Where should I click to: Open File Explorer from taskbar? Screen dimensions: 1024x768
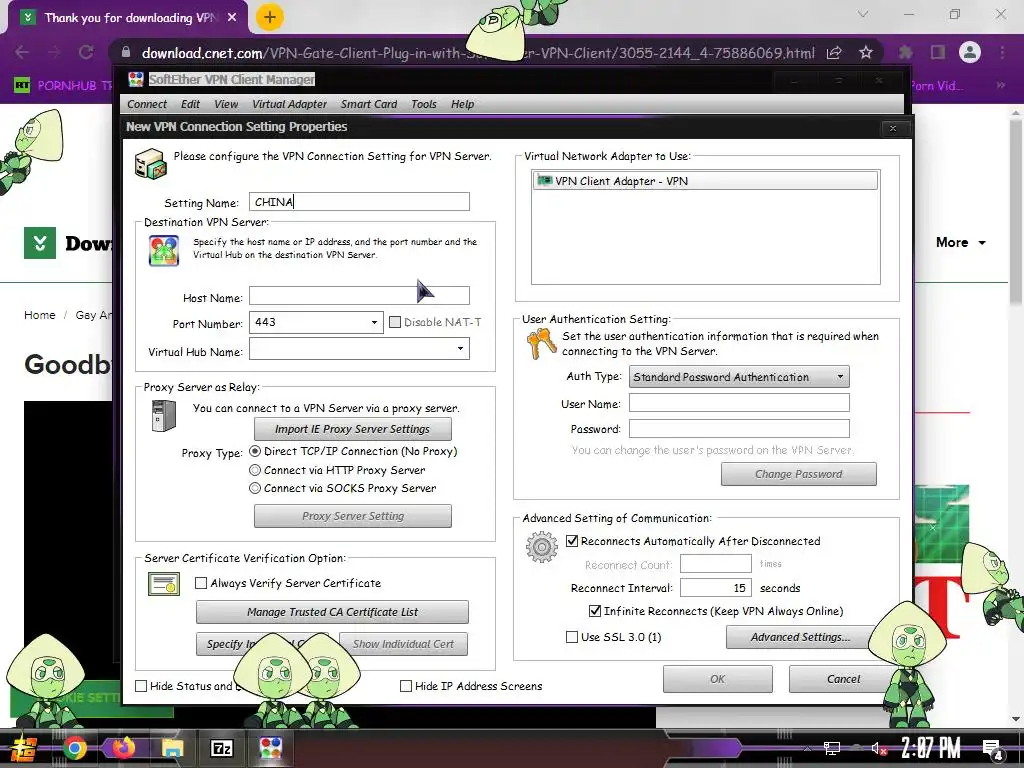pyautogui.click(x=172, y=748)
